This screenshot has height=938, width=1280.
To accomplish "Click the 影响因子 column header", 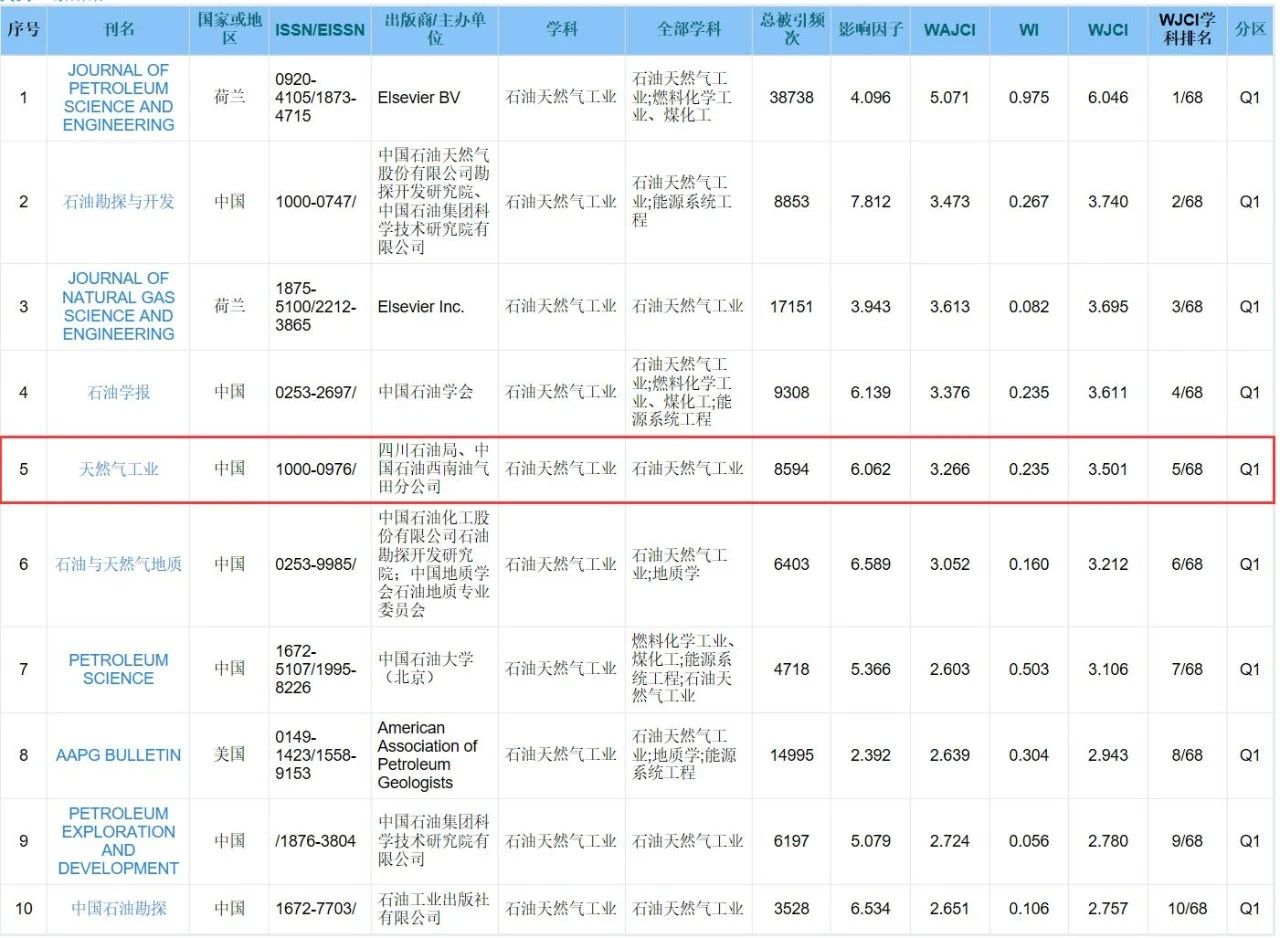I will [x=870, y=30].
